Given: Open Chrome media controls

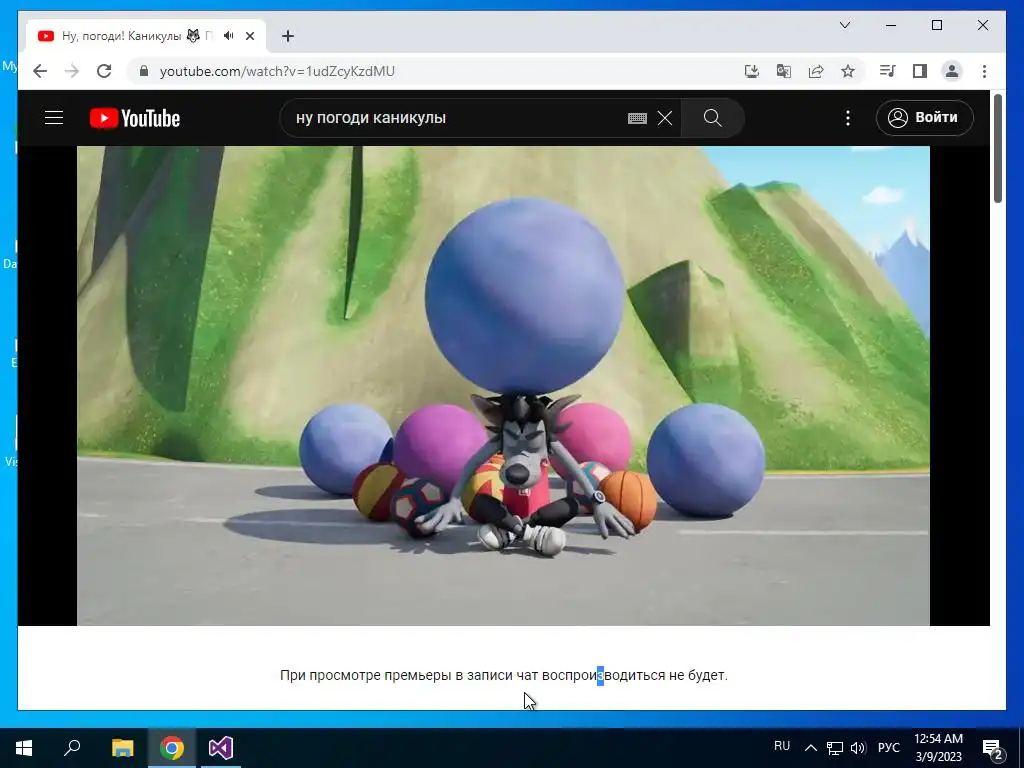Looking at the screenshot, I should 887,71.
